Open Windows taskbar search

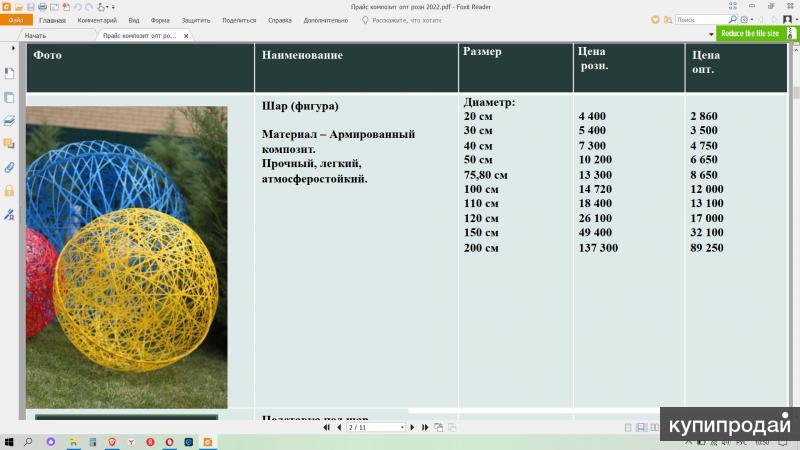point(28,442)
